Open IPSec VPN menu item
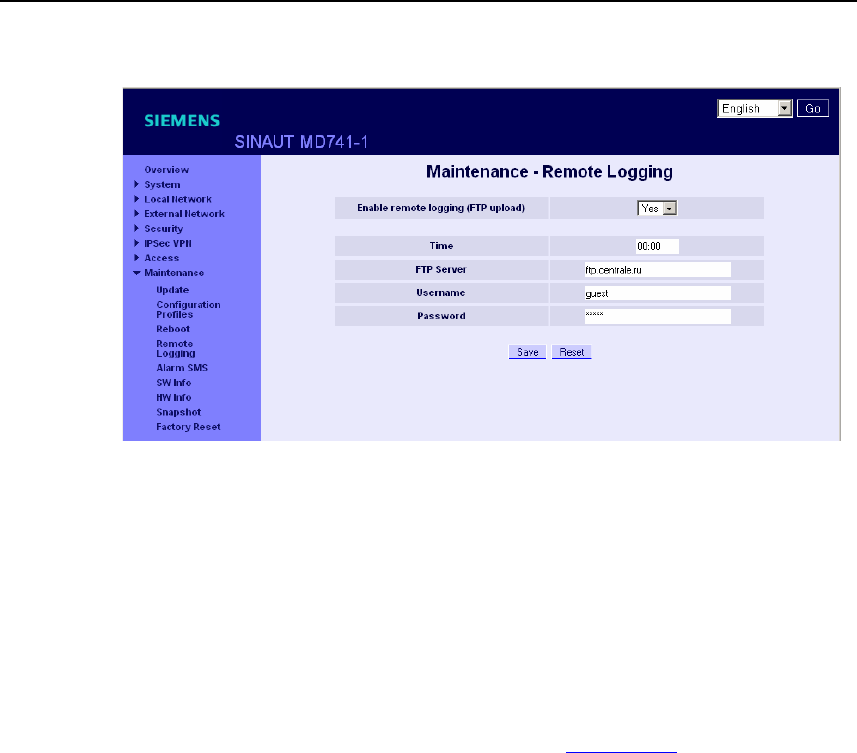 pyautogui.click(x=168, y=244)
